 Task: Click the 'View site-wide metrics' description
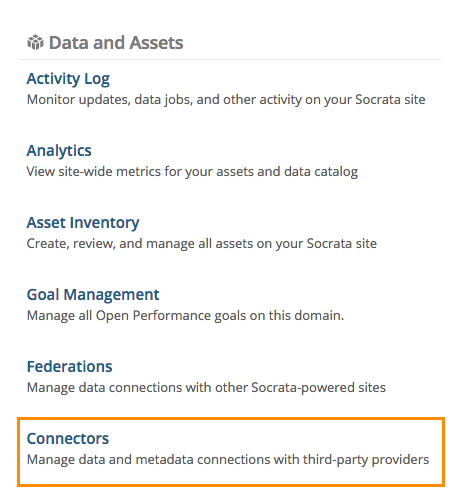[x=192, y=172]
